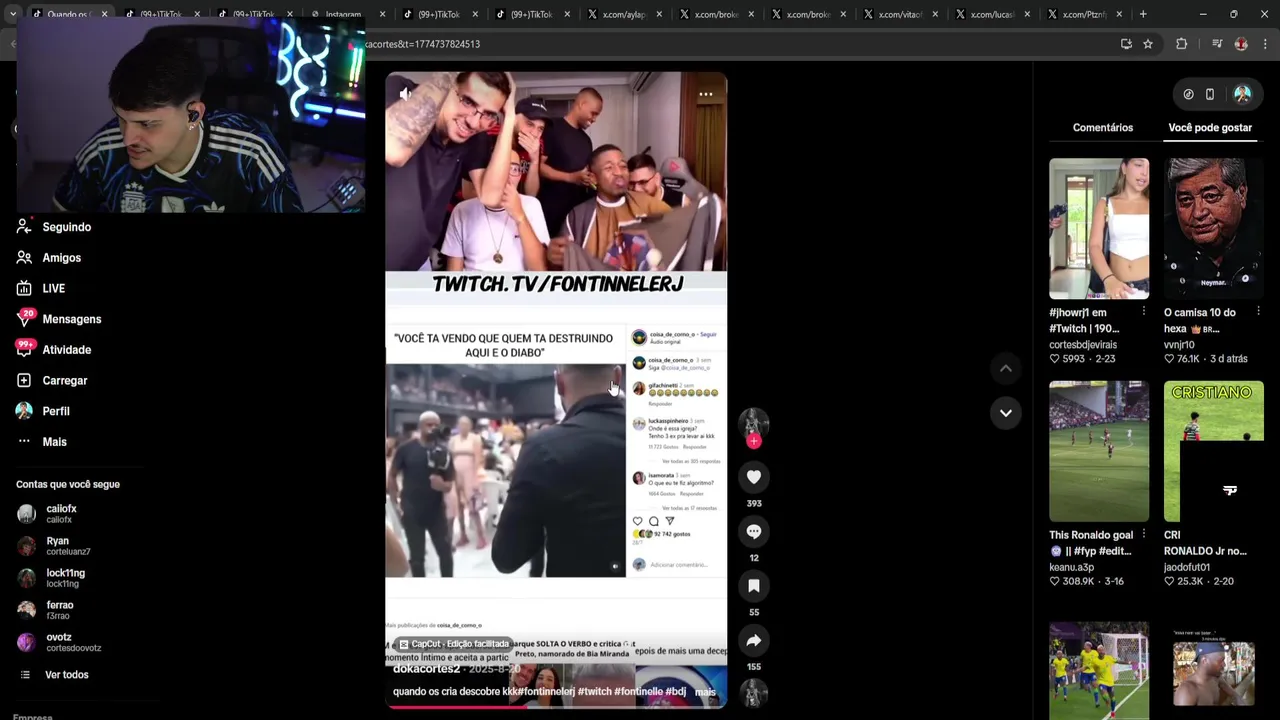Click the Carregar plus-square icon

pos(24,381)
